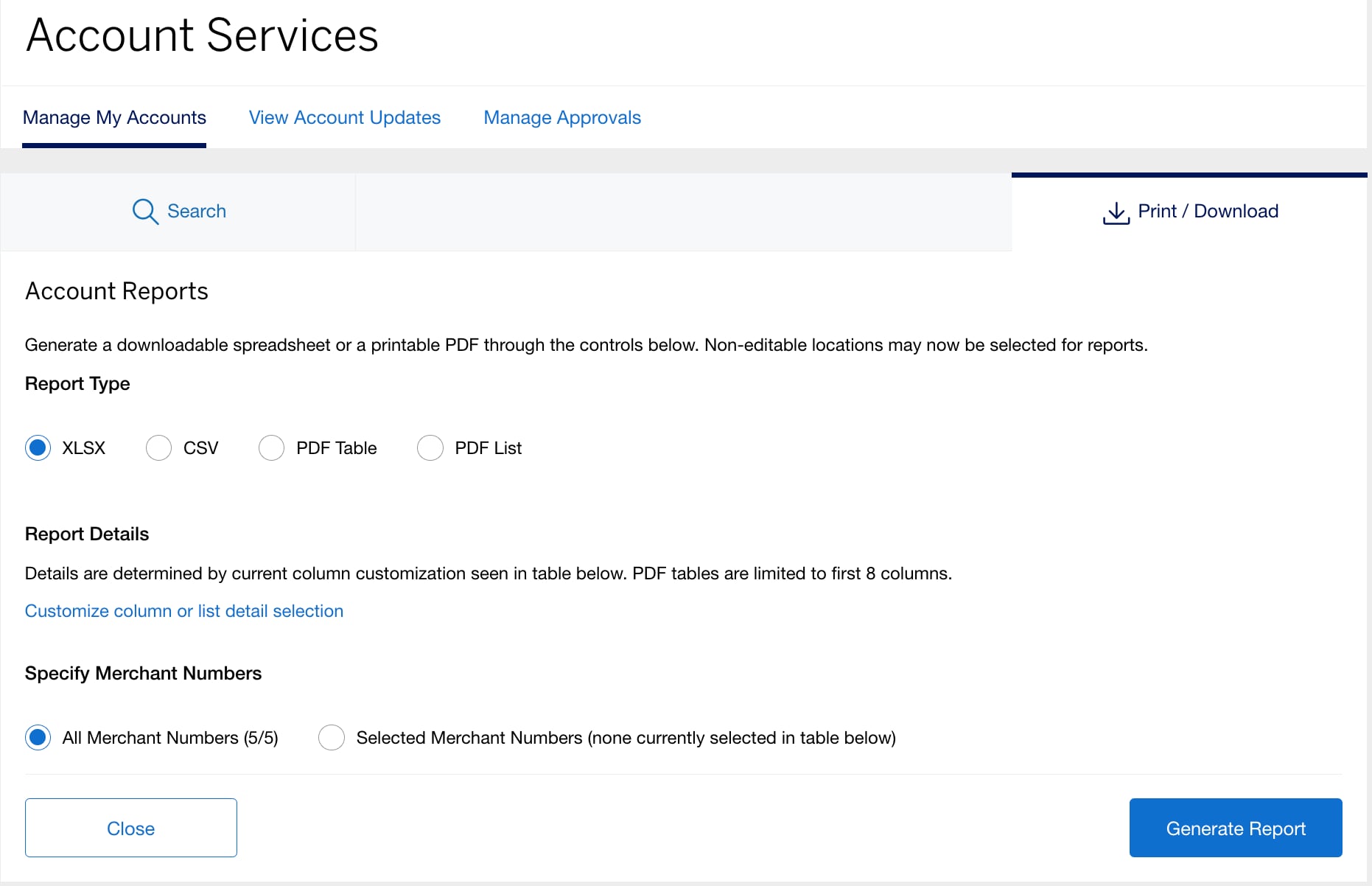Open the Print / Download panel

point(1189,212)
